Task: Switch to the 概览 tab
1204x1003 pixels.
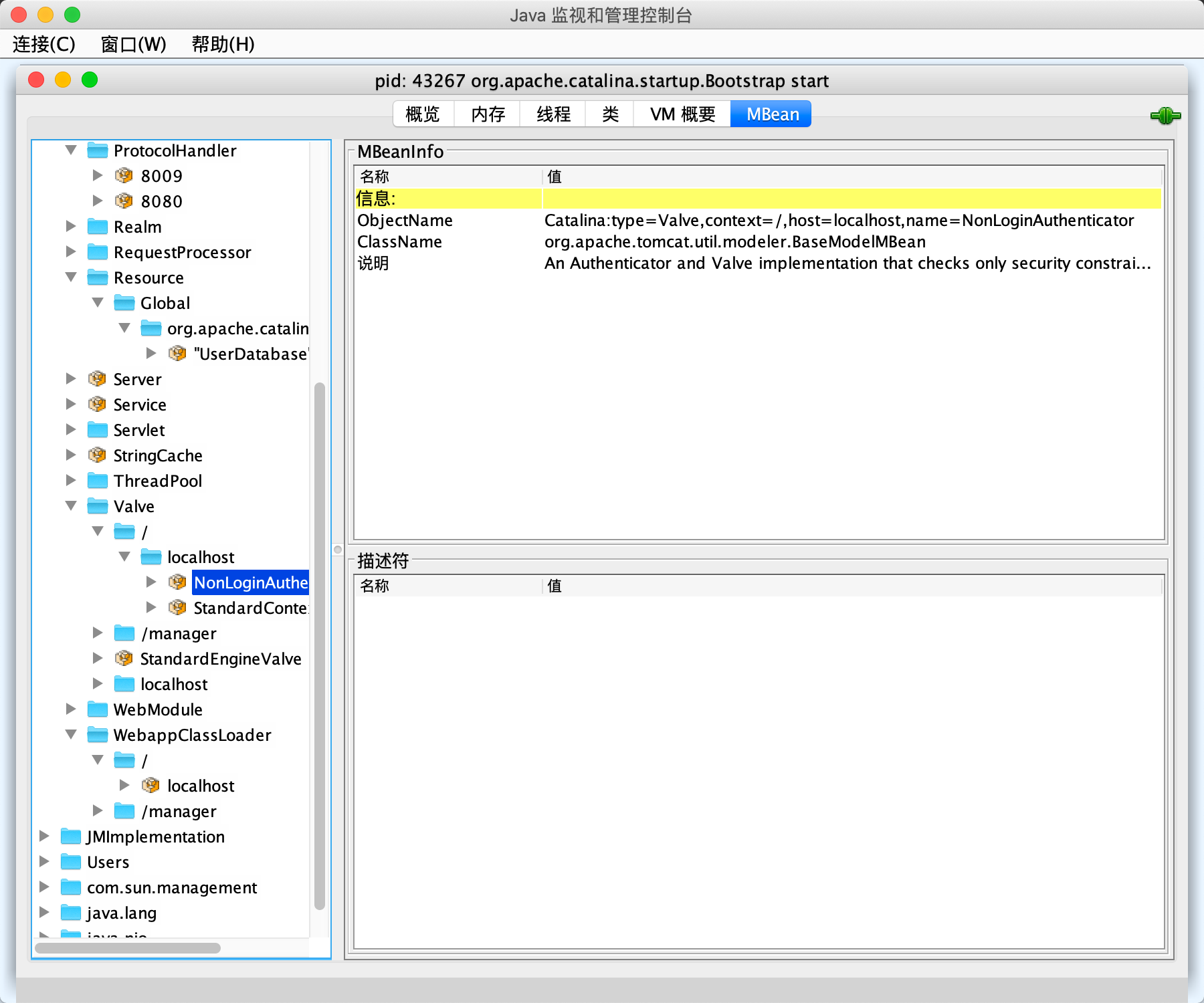Action: [423, 114]
